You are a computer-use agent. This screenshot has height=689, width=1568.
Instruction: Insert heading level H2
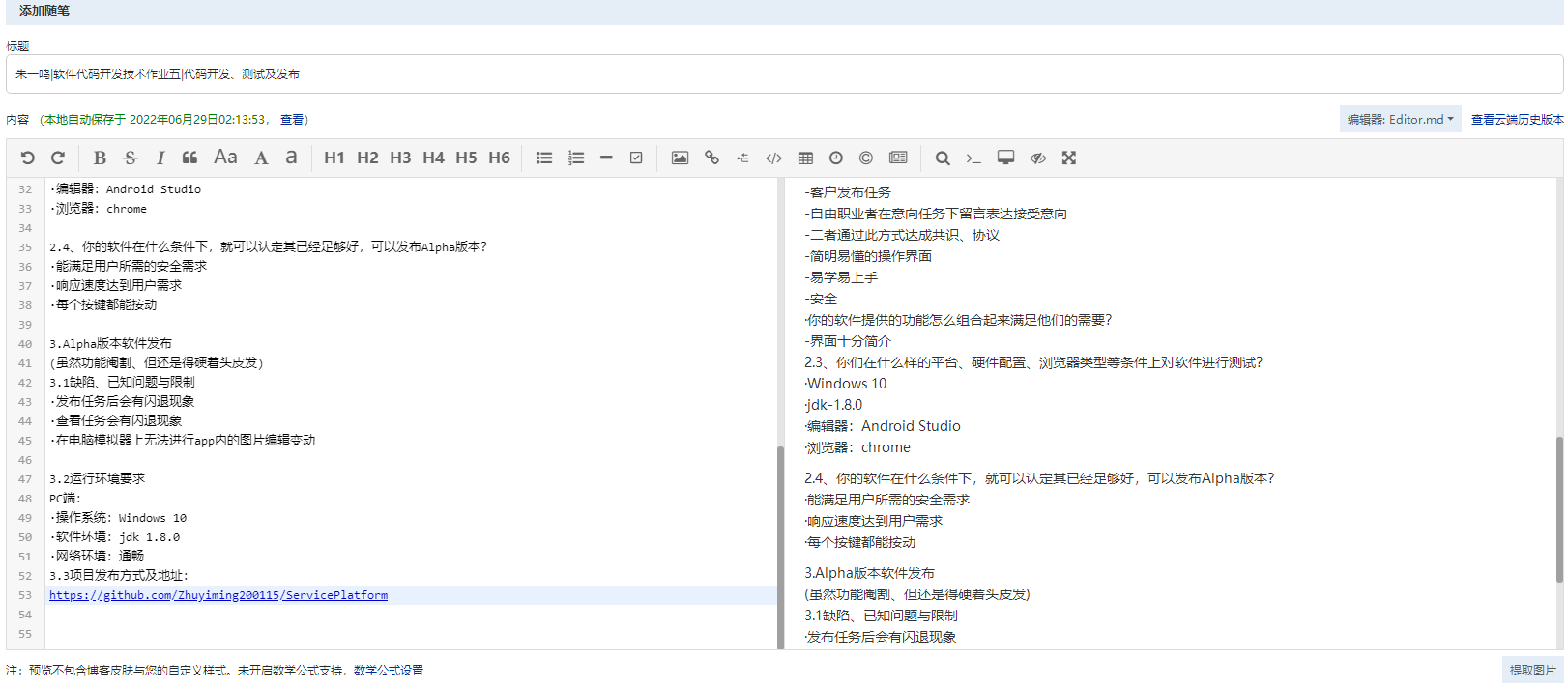coord(367,158)
